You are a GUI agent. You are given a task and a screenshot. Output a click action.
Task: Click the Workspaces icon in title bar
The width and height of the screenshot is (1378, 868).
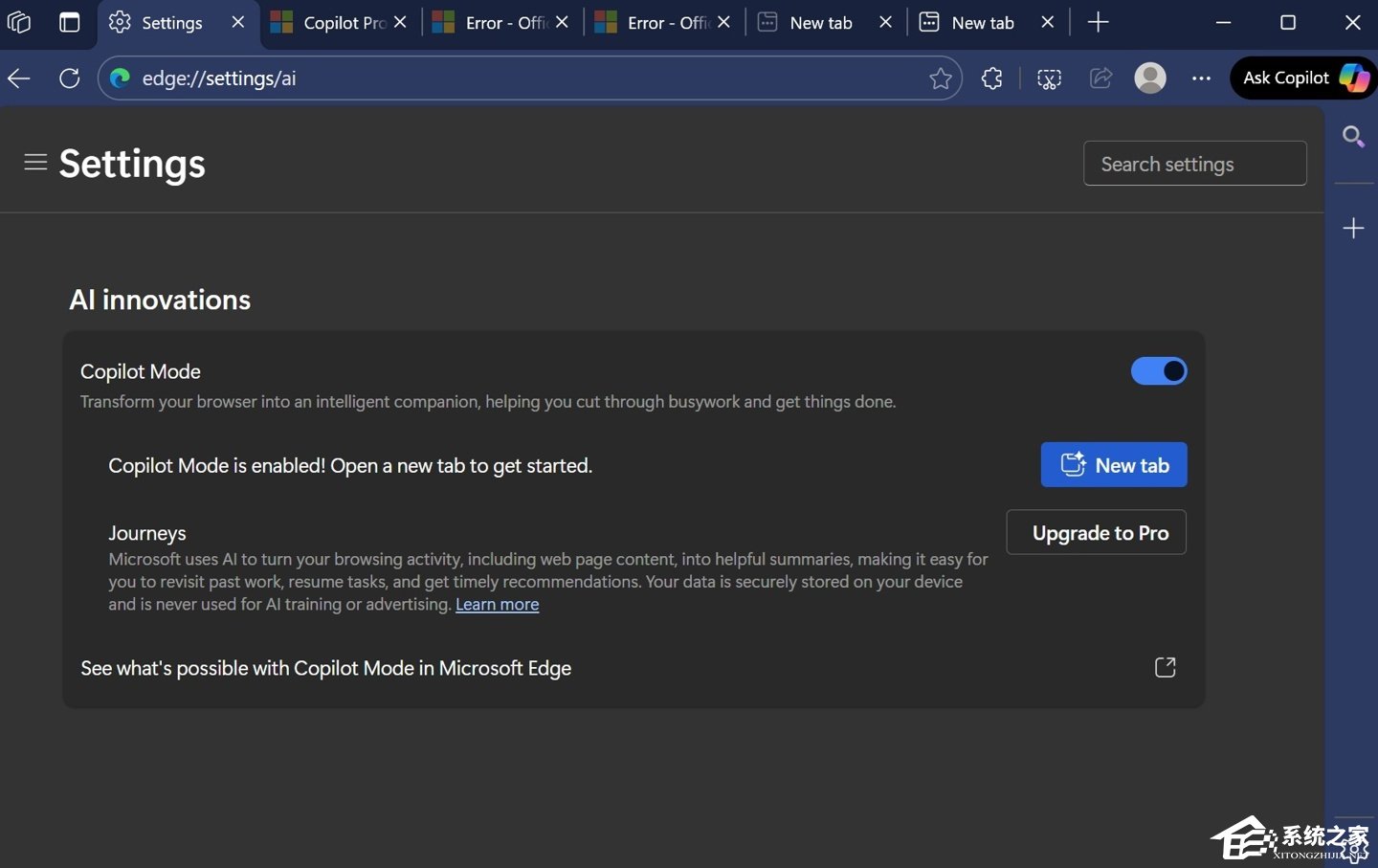click(x=19, y=22)
